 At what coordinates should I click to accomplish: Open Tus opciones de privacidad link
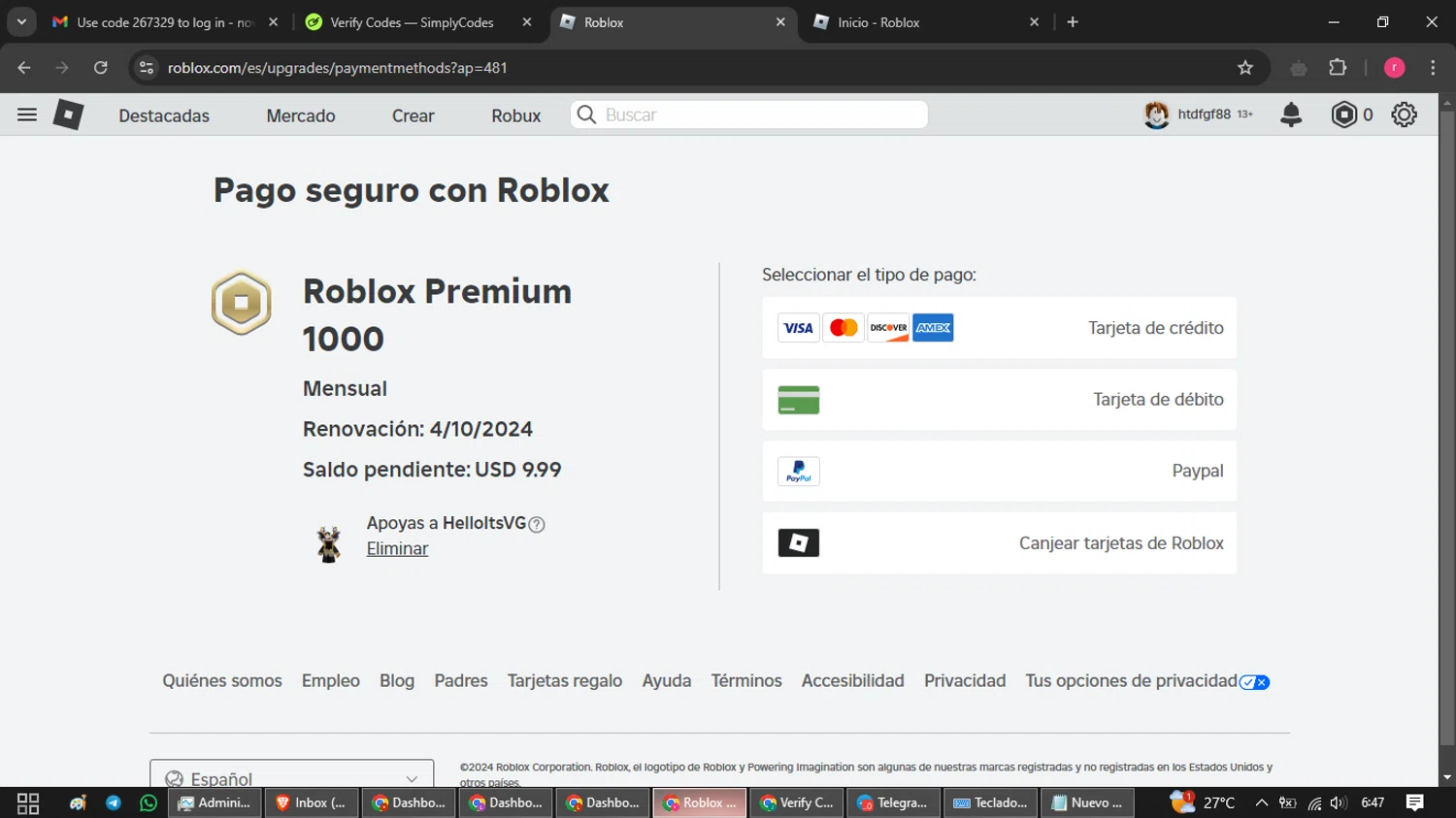pyautogui.click(x=1147, y=681)
